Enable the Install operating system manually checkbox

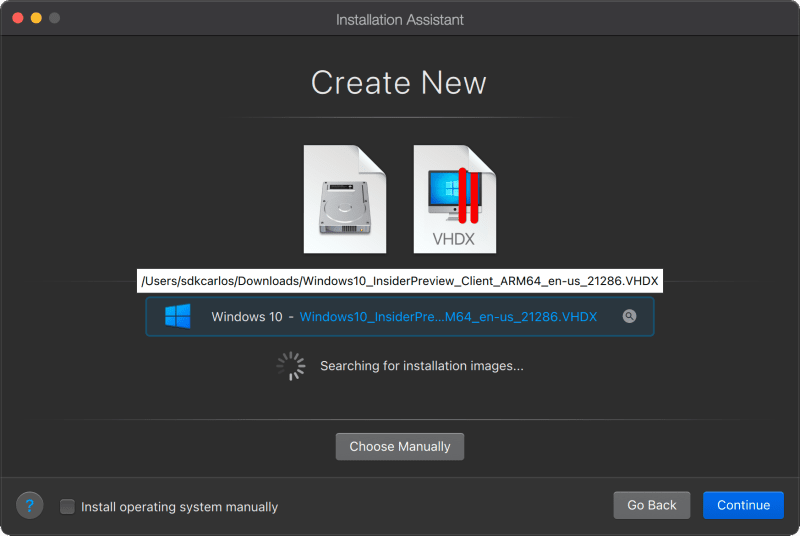67,507
